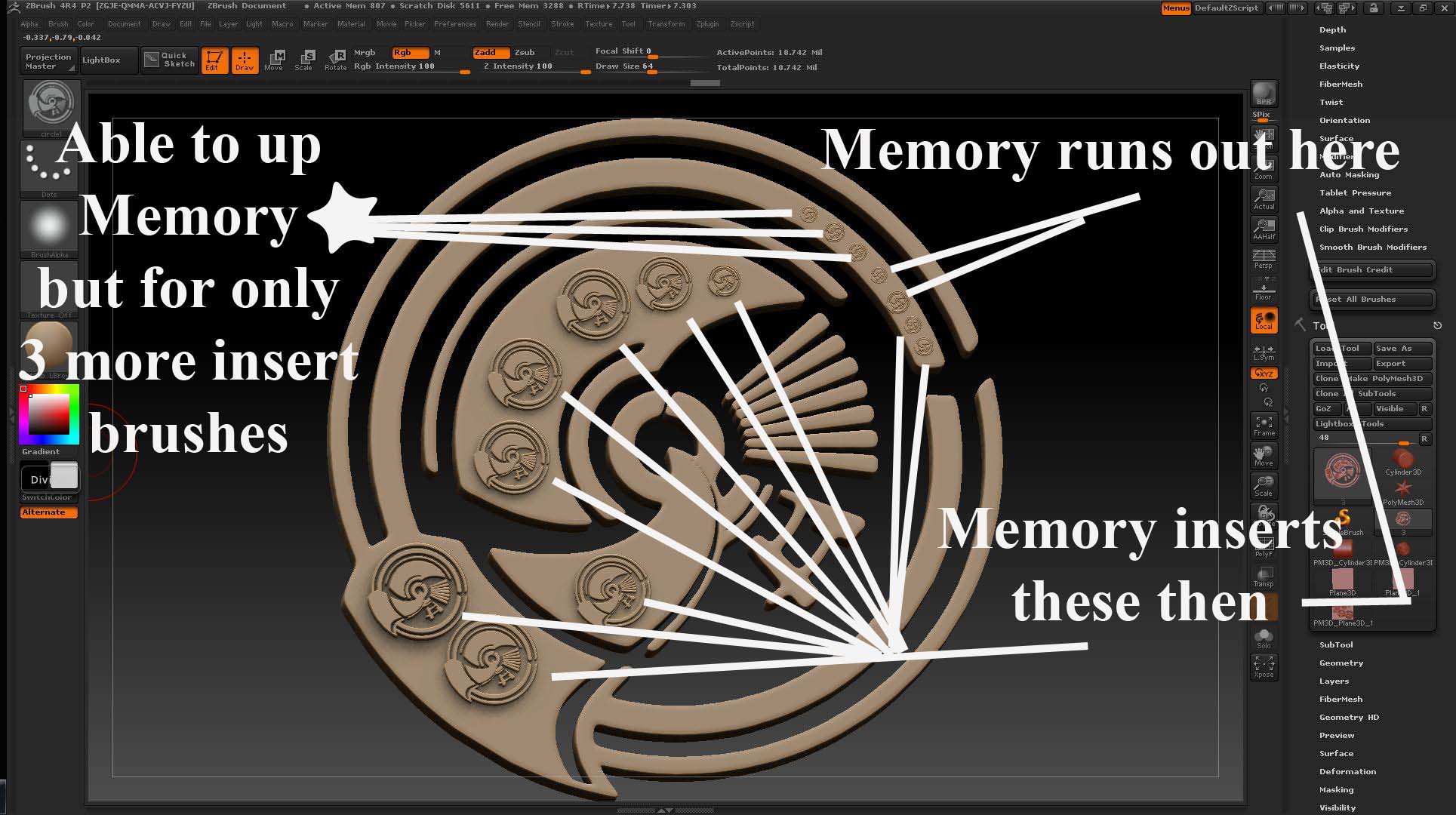1456x815 pixels.
Task: Open the Quick Sketch tool
Action: pos(169,60)
